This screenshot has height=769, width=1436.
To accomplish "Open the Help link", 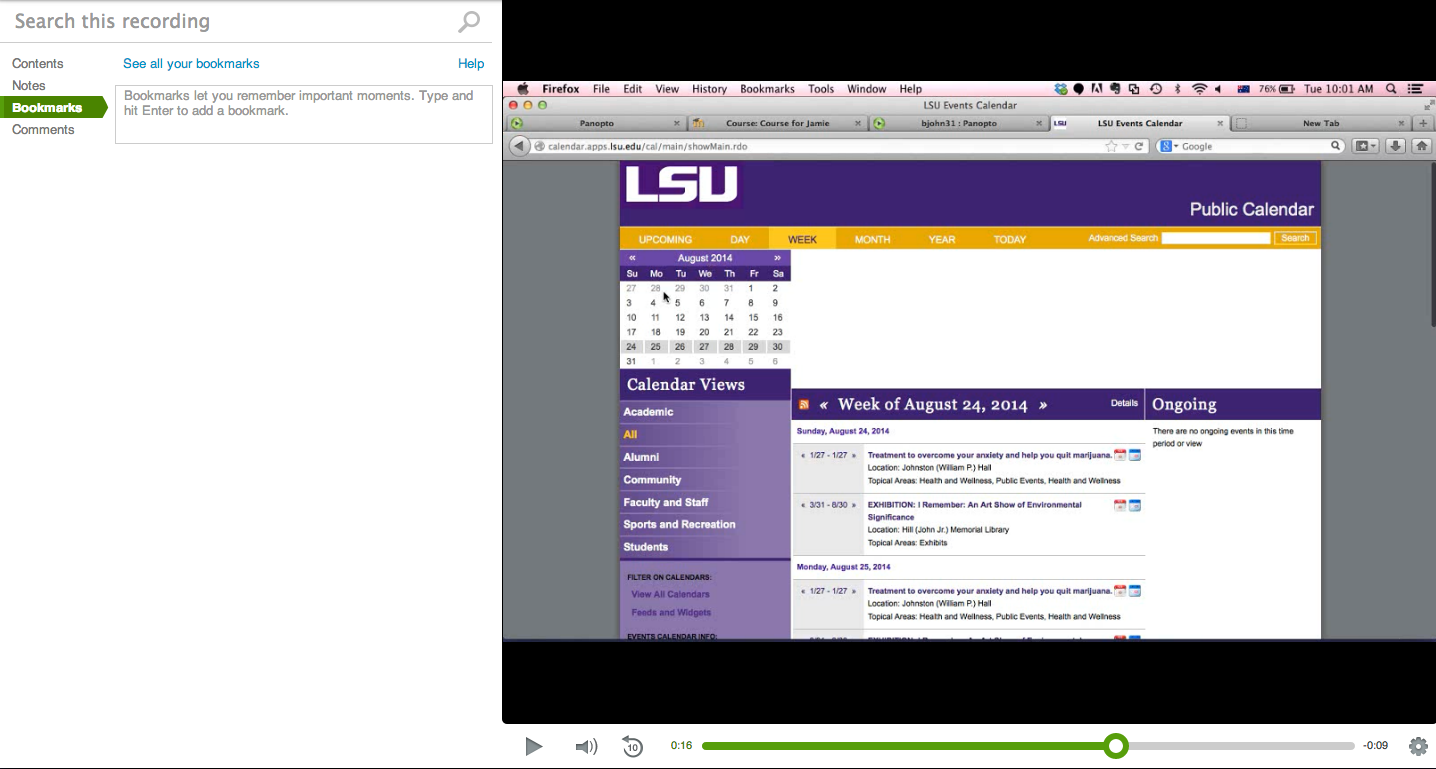I will point(471,63).
